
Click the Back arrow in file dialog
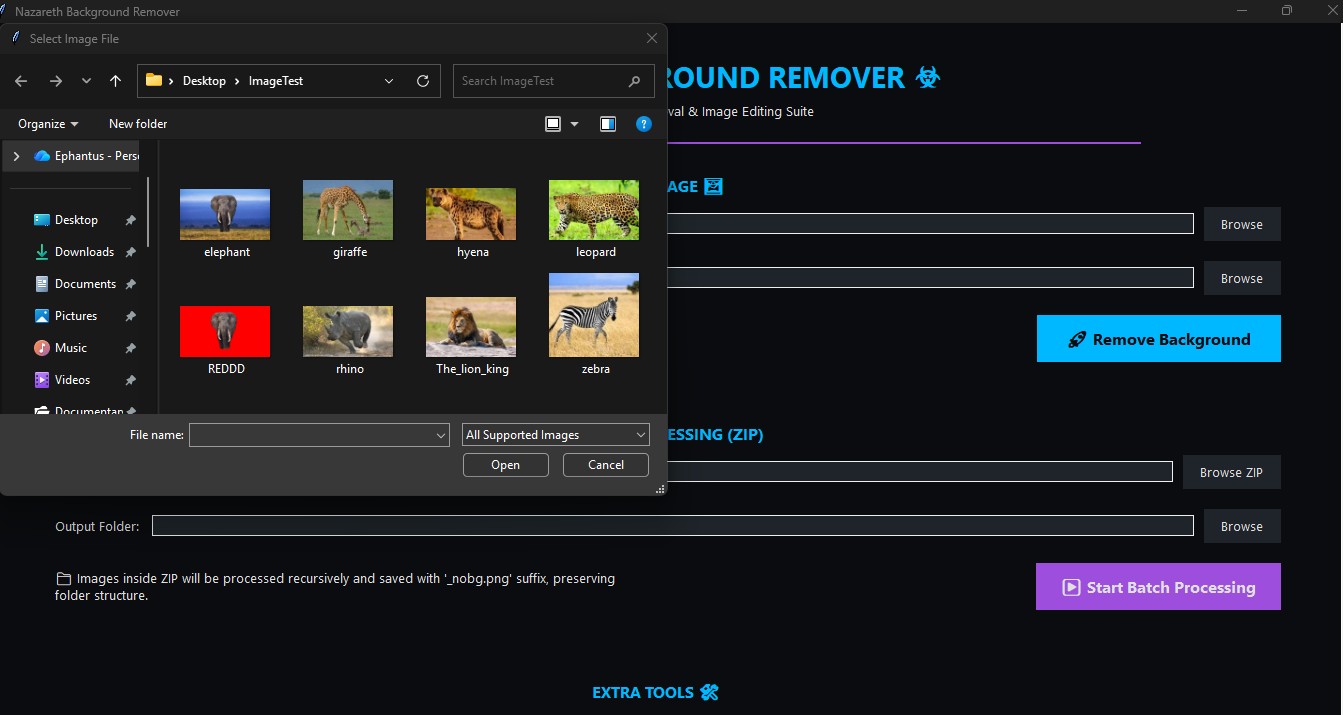pos(21,81)
